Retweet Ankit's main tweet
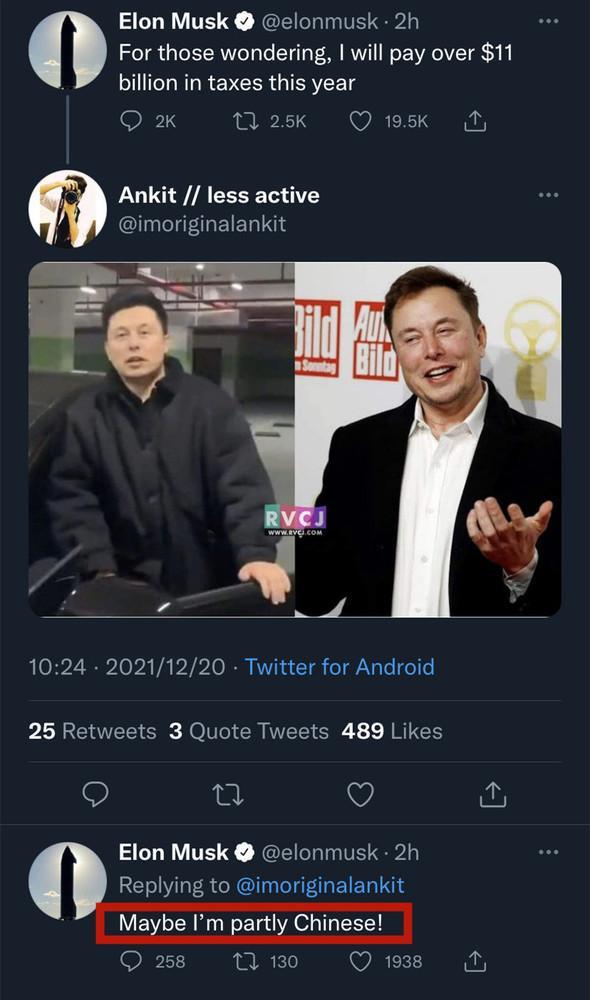590x1000 pixels. [x=228, y=795]
